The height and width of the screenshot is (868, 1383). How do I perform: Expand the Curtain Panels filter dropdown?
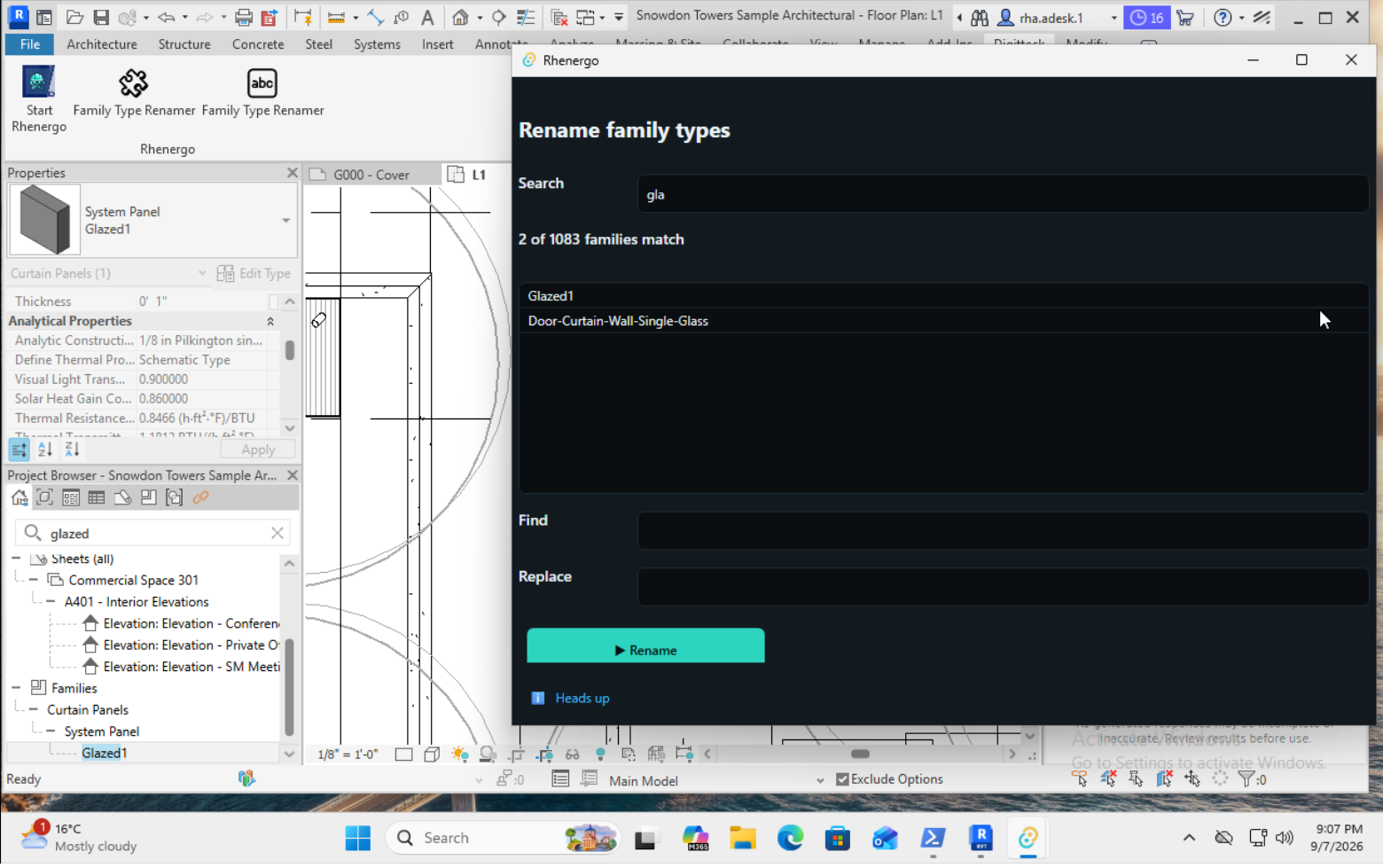pos(201,274)
